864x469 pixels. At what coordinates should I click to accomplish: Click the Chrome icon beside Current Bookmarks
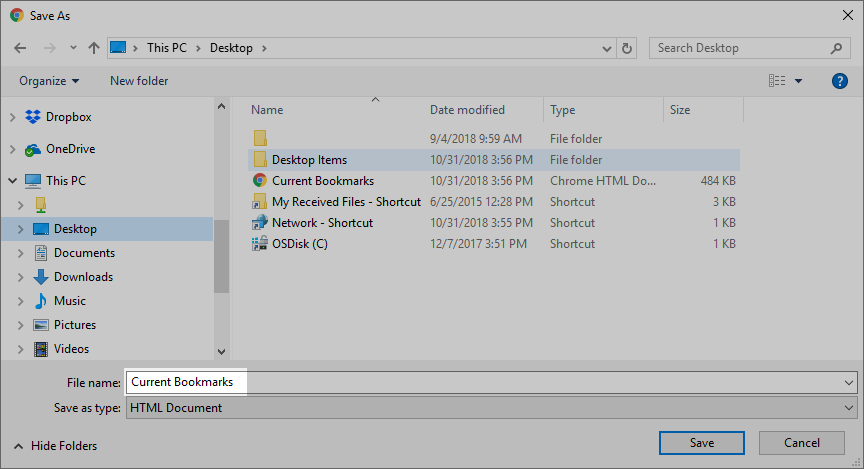pos(259,181)
